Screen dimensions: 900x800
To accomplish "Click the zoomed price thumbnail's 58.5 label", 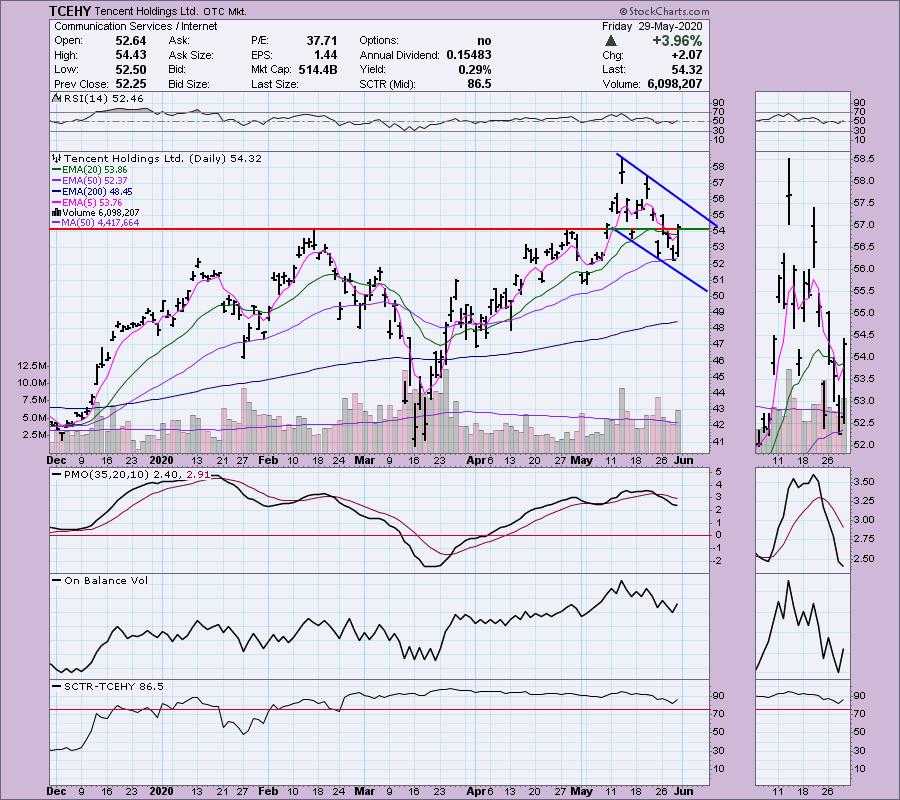I will click(x=864, y=158).
